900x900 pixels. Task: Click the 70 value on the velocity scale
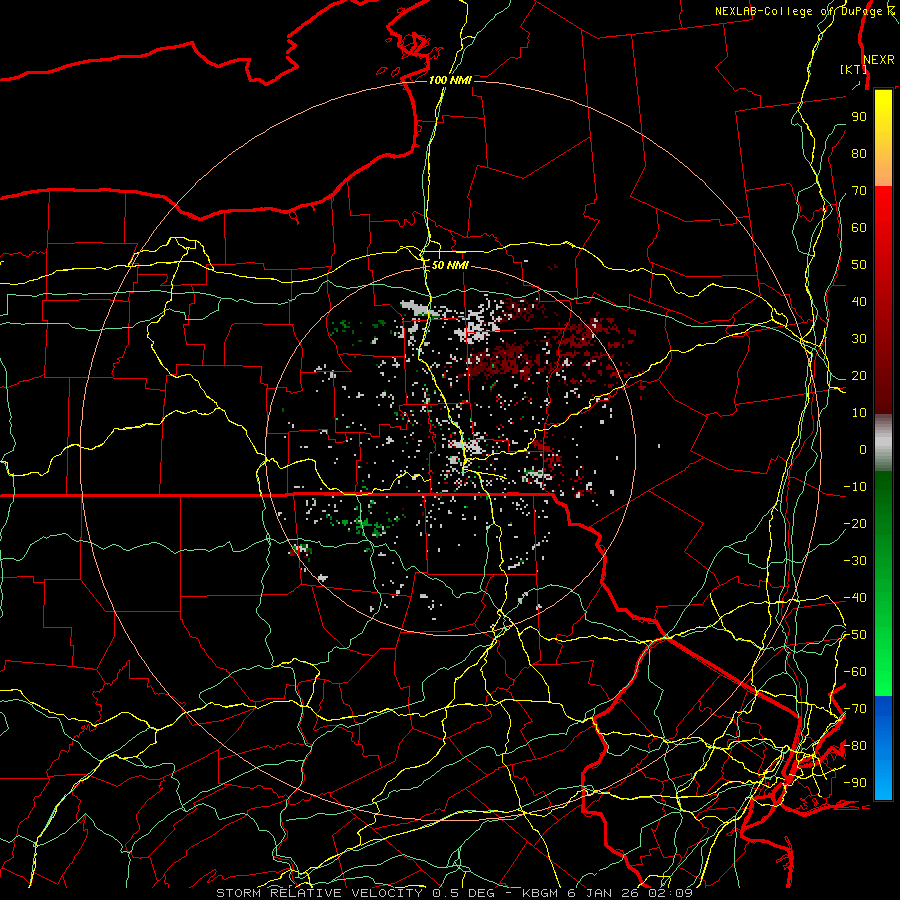859,191
